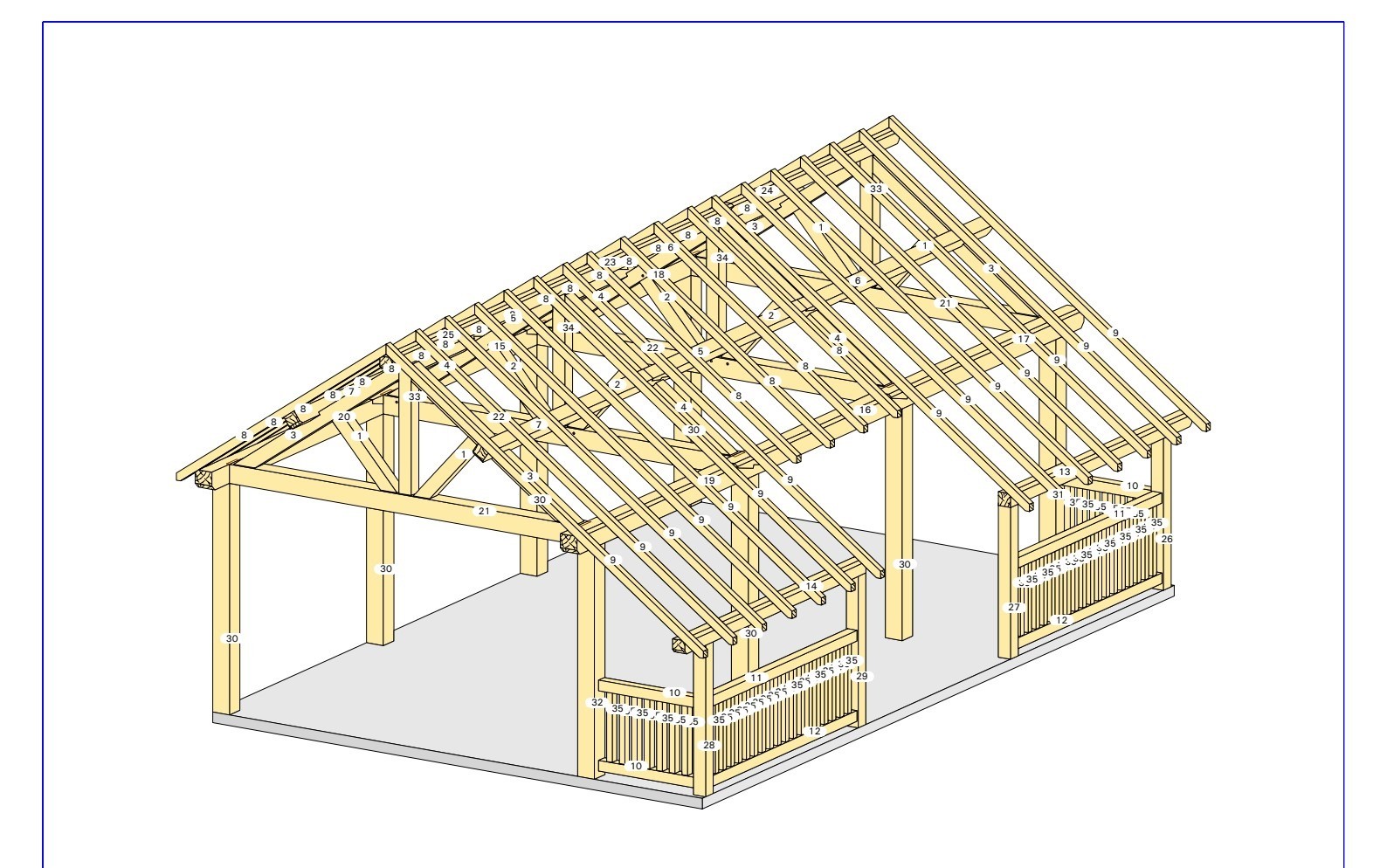Select part label 29 on front railing post

(861, 676)
